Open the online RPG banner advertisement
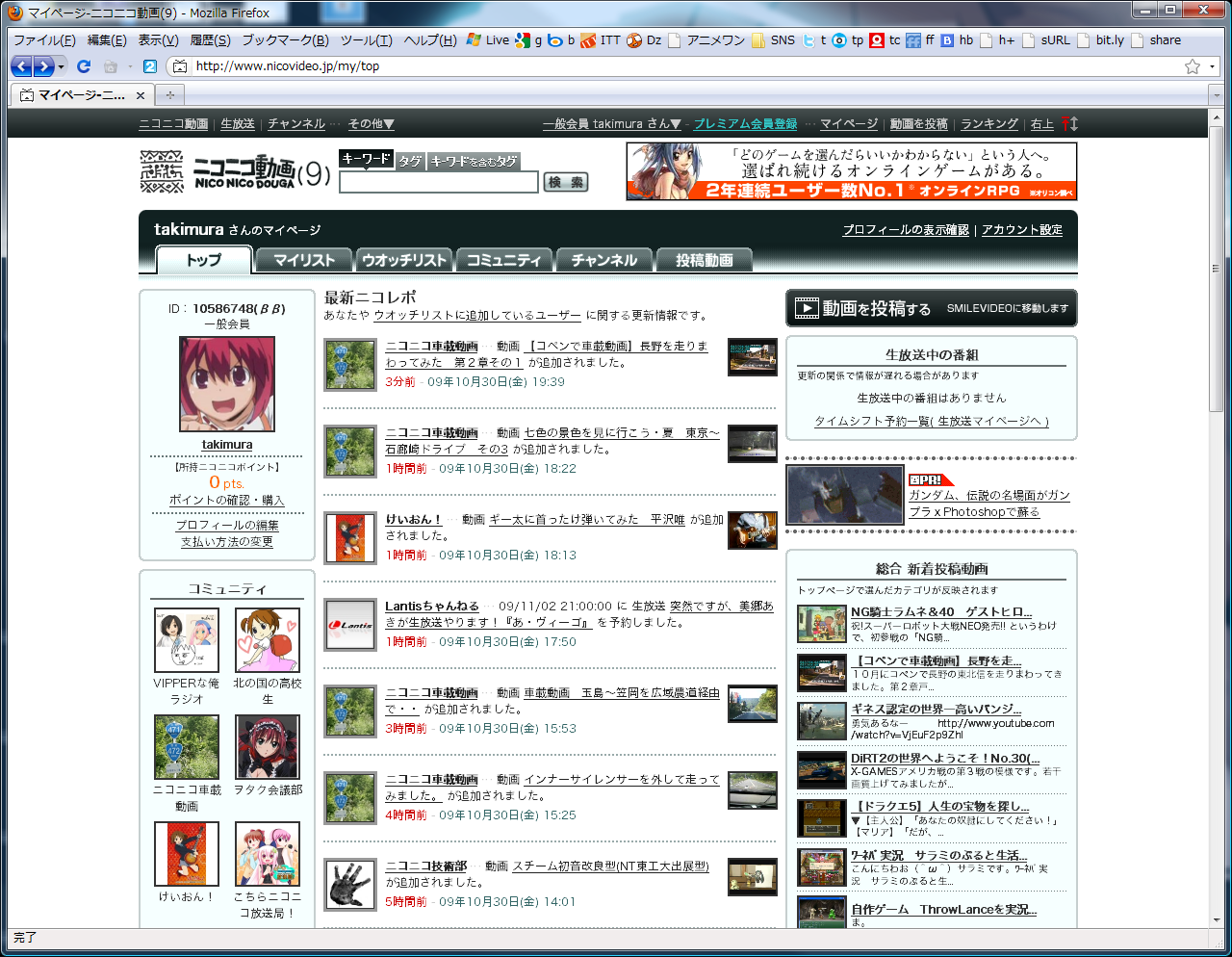Viewport: 1232px width, 957px height. 851,171
